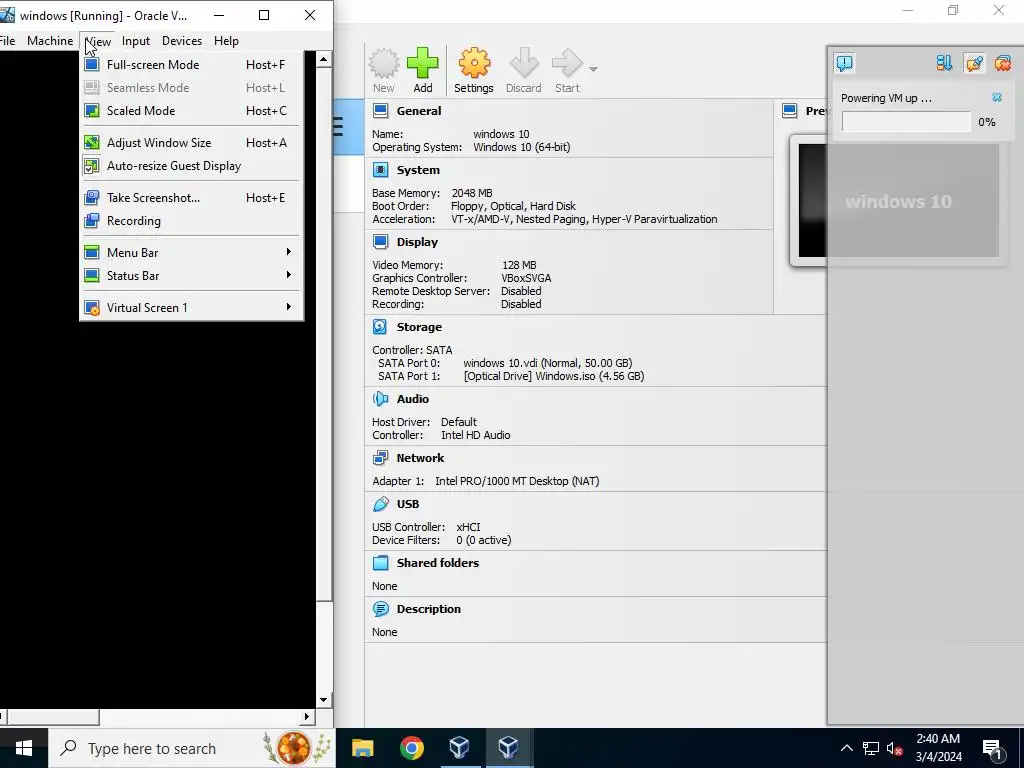Open the Input menu

[136, 40]
